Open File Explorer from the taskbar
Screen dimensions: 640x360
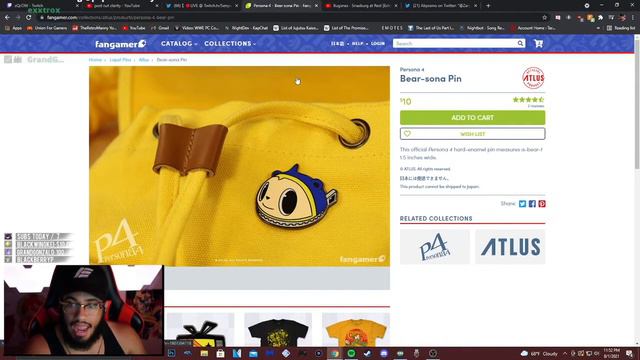point(204,353)
